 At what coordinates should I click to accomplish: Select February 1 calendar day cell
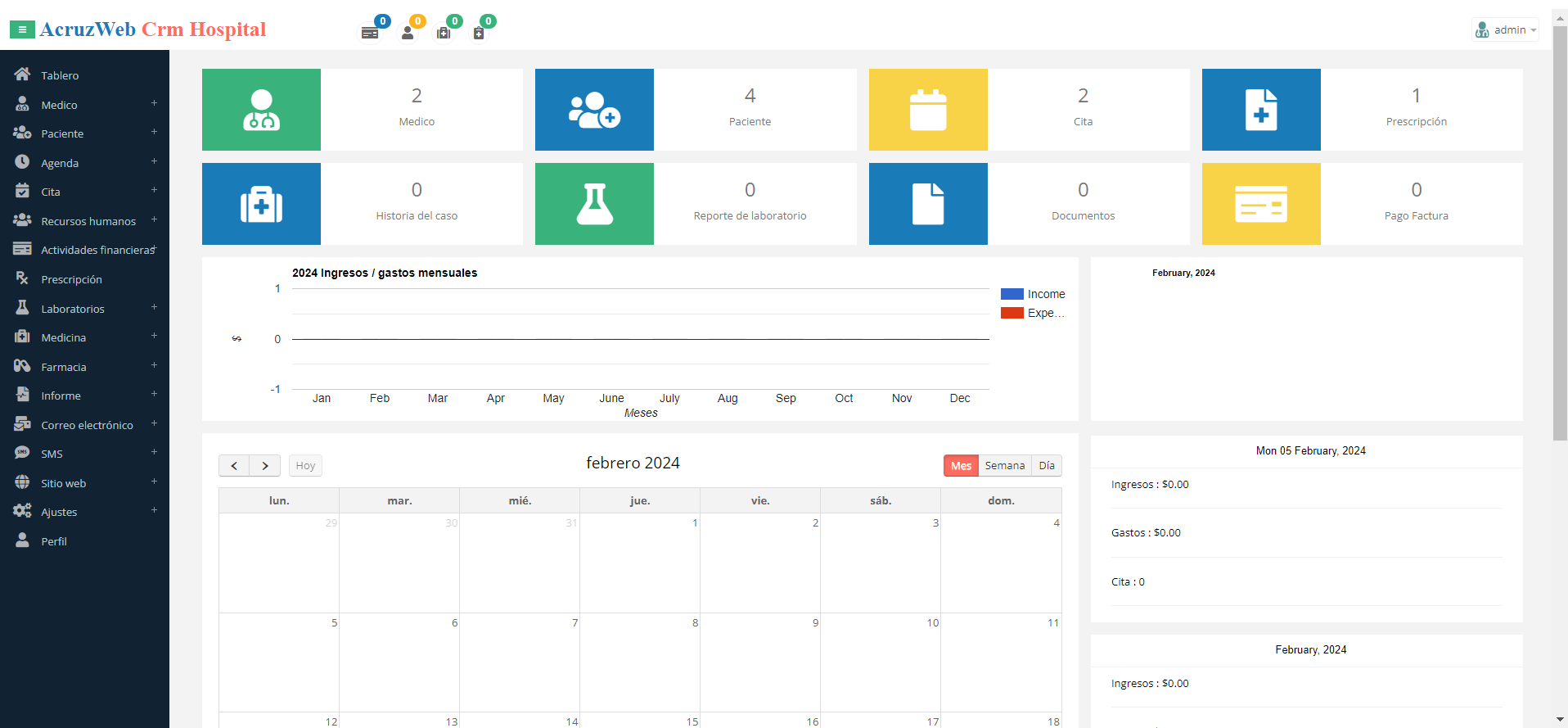[640, 563]
